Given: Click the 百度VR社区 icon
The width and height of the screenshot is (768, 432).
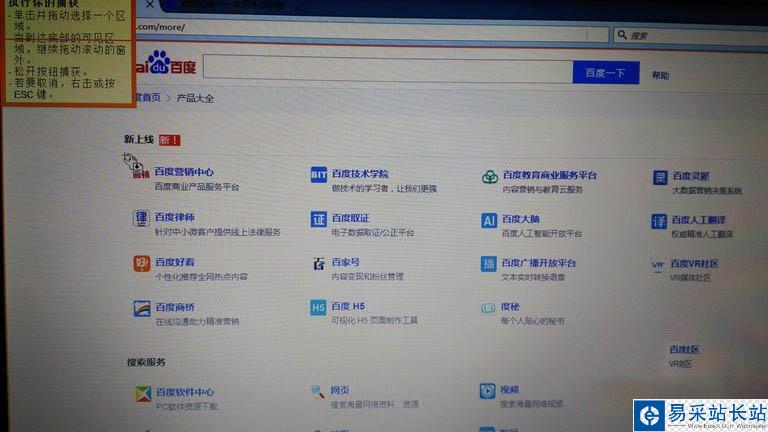Looking at the screenshot, I should click(x=658, y=265).
